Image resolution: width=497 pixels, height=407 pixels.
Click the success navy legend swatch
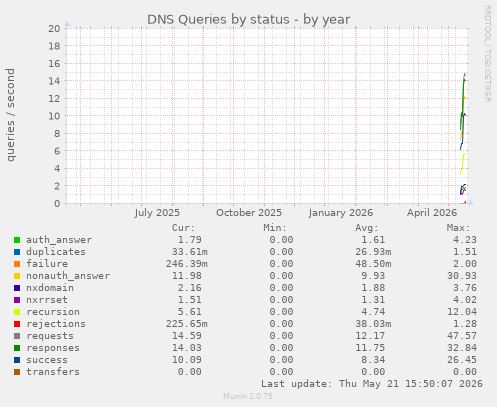pyautogui.click(x=17, y=360)
